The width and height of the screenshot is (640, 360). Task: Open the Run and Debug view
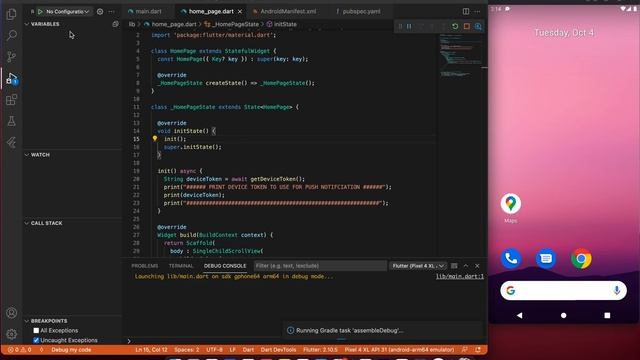coord(11,78)
